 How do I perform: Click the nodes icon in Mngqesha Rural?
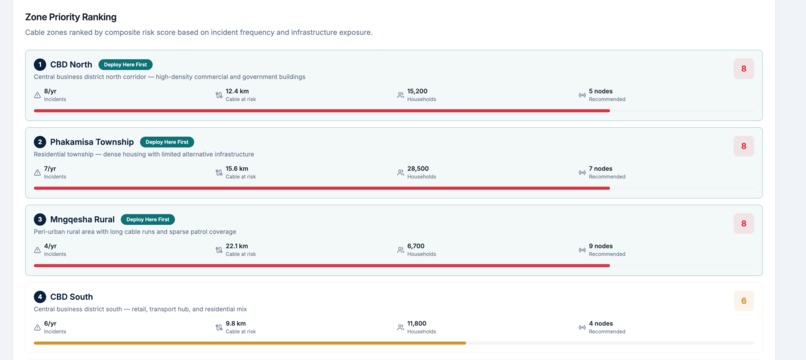[x=582, y=250]
